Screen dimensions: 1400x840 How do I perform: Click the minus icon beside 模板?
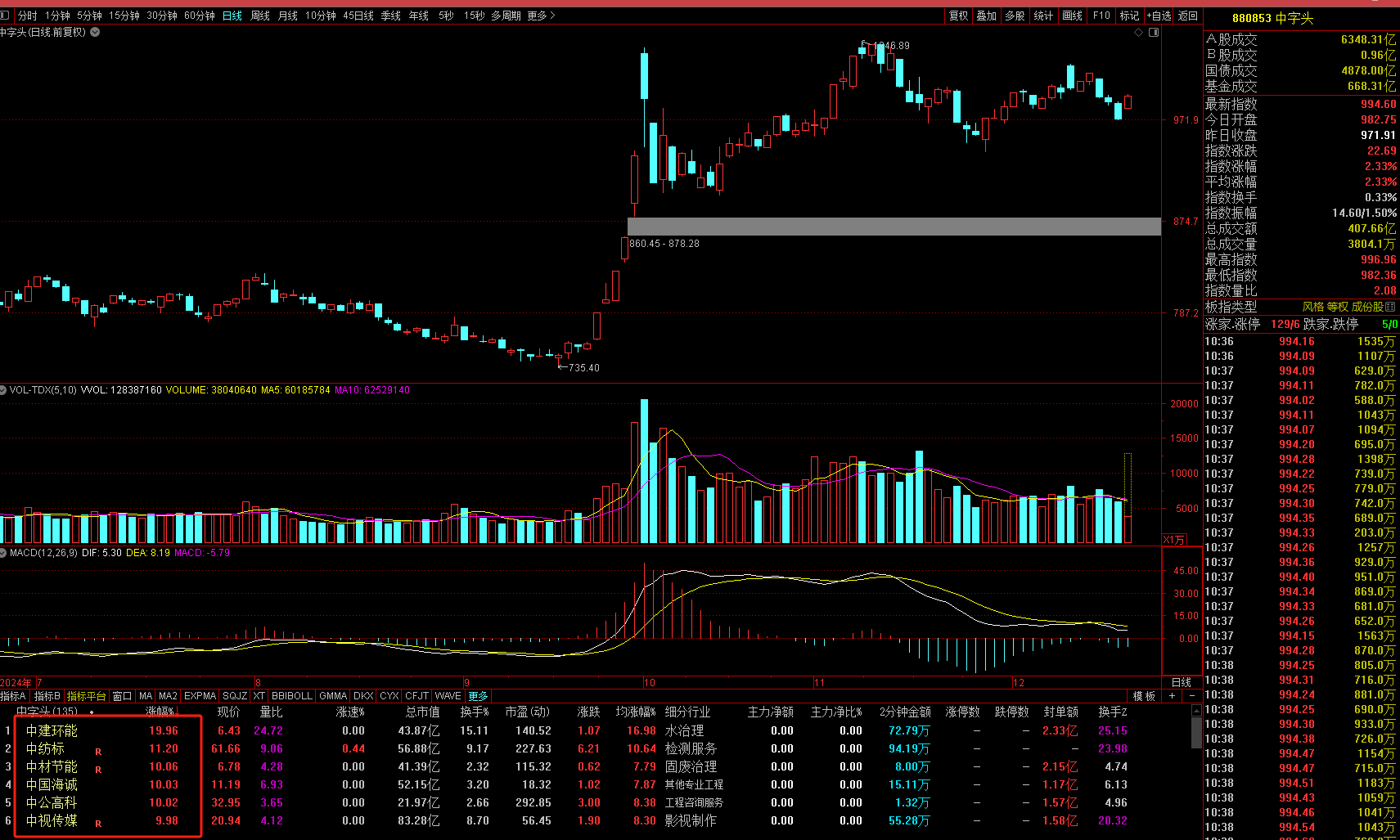(1192, 696)
